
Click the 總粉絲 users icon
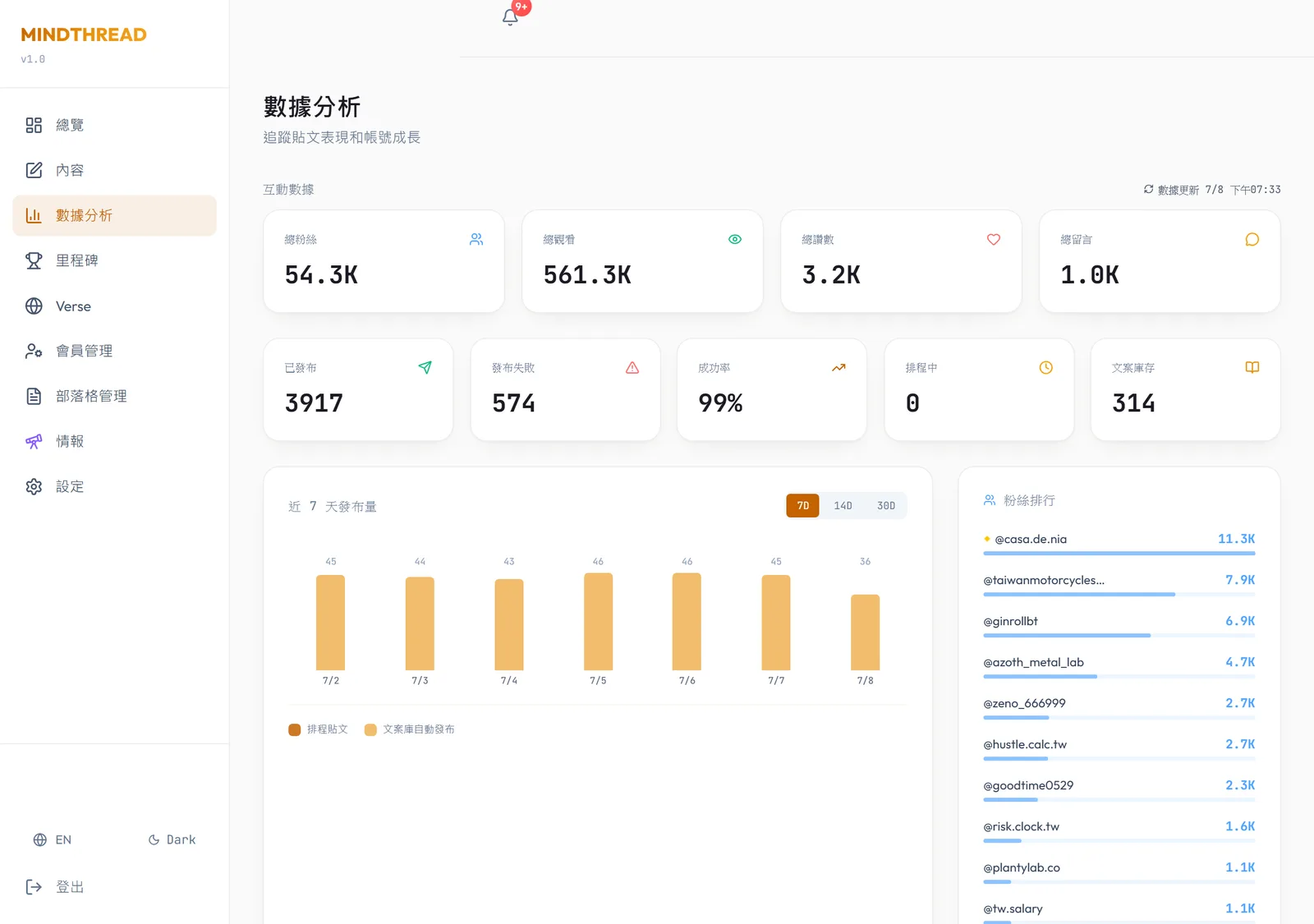476,239
